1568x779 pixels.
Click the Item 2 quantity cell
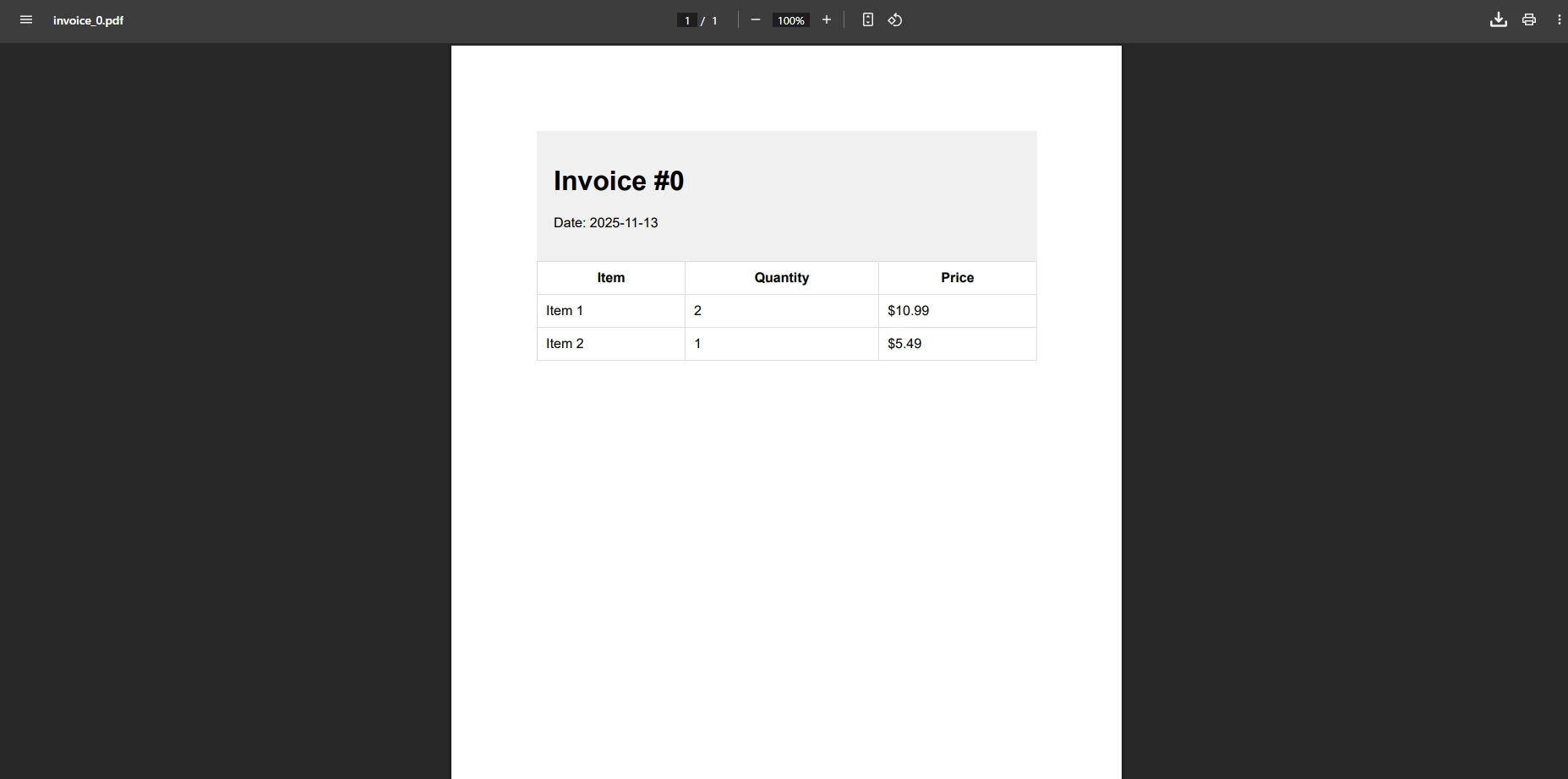(697, 343)
